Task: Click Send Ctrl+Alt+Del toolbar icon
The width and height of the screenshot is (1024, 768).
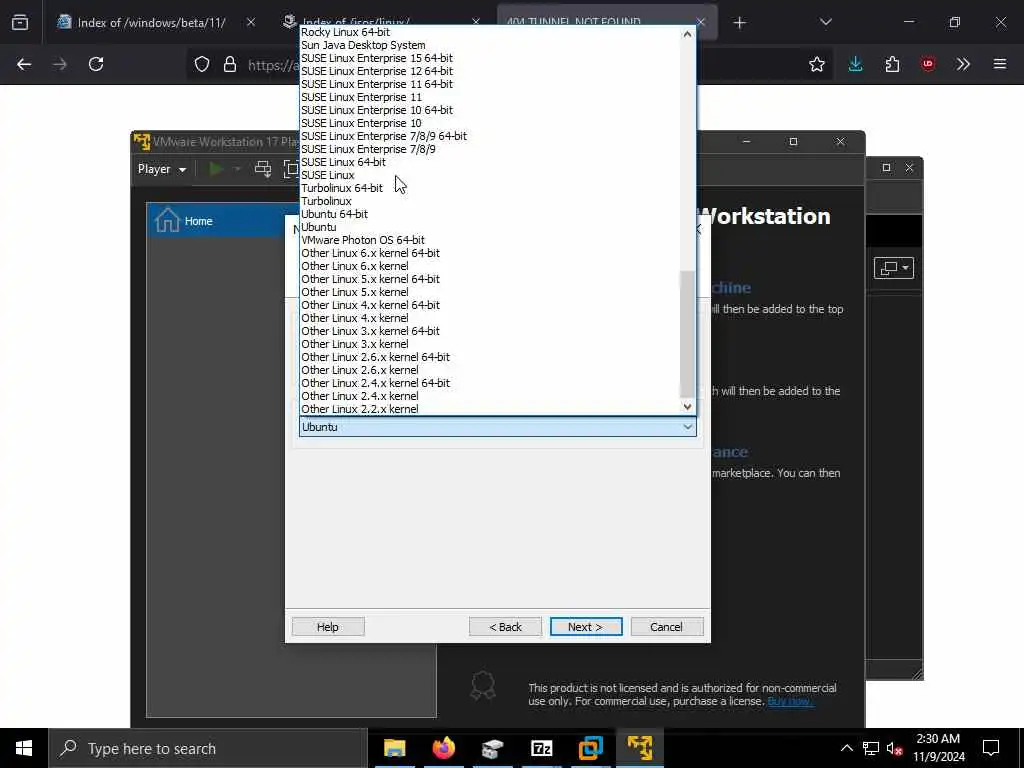Action: click(x=263, y=169)
